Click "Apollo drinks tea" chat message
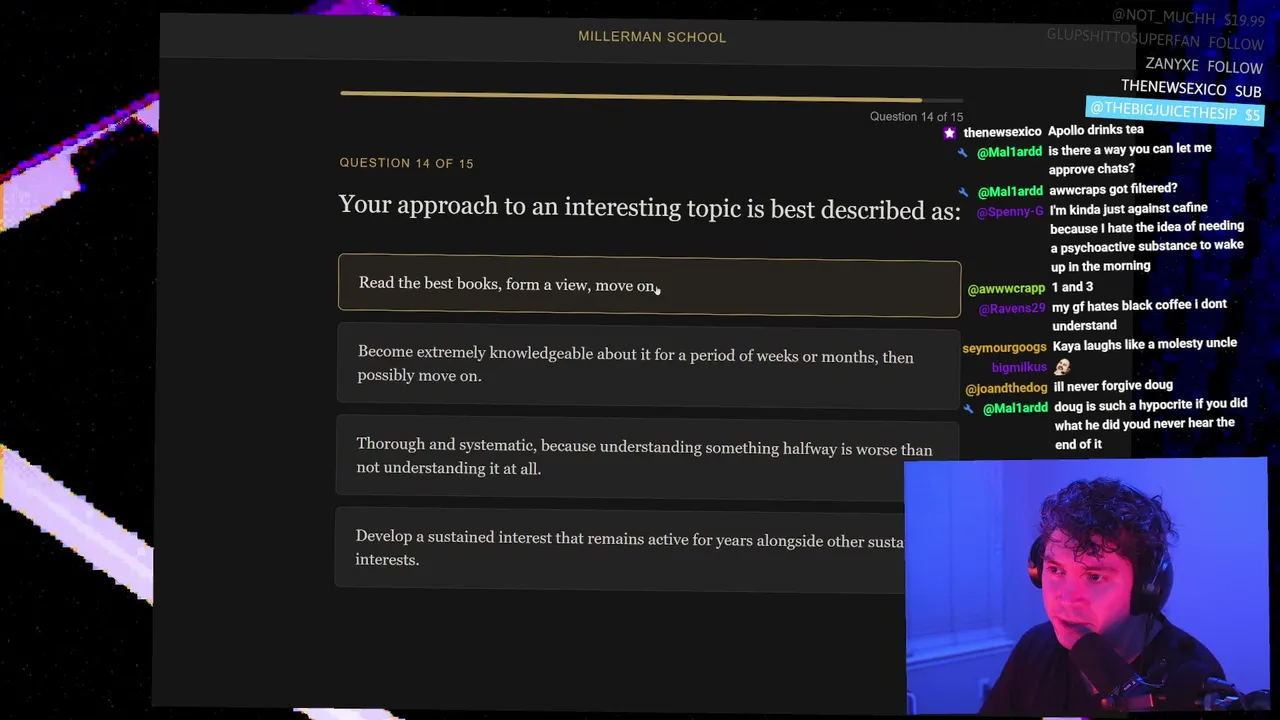Viewport: 1280px width, 720px height. click(x=1095, y=130)
